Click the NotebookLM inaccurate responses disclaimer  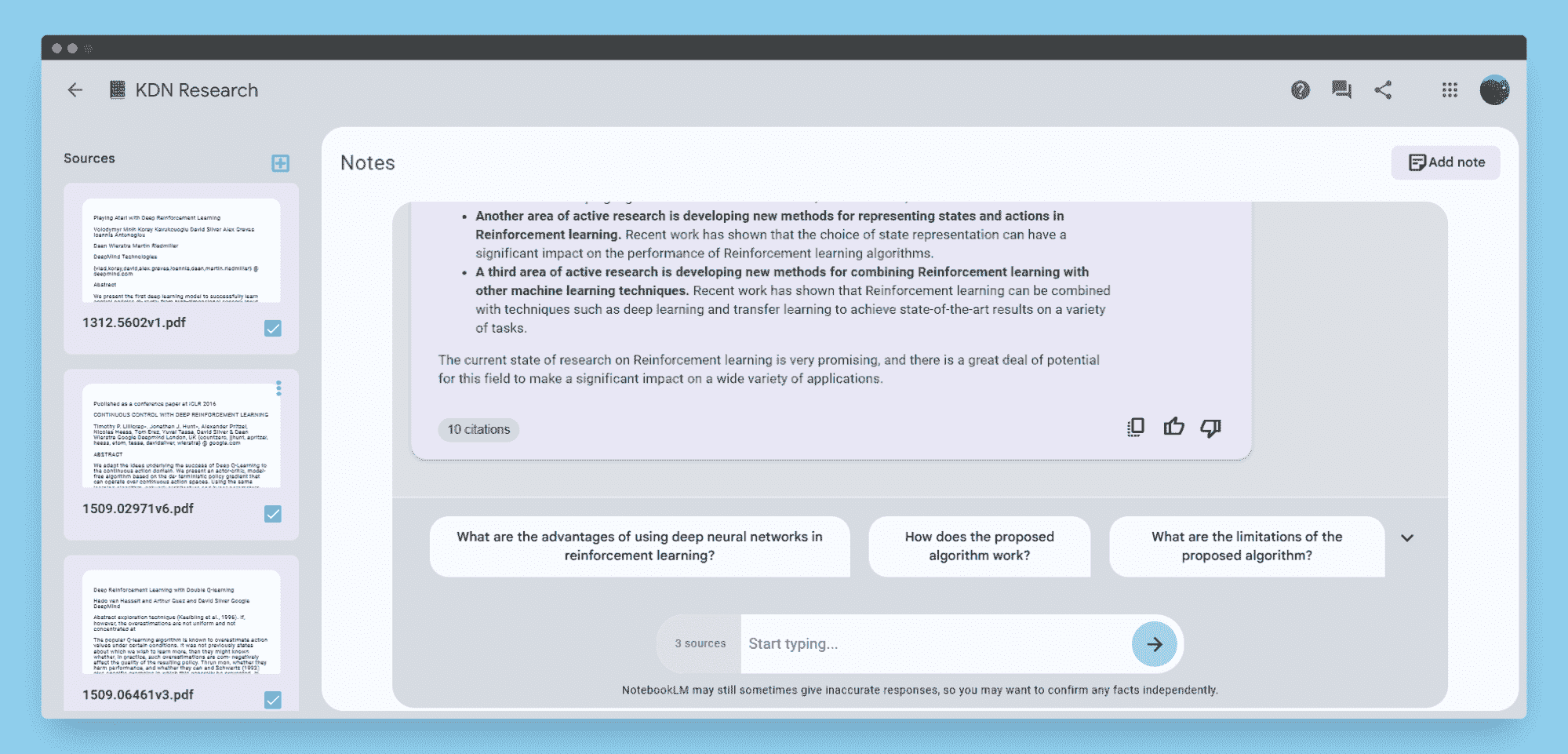tap(919, 690)
